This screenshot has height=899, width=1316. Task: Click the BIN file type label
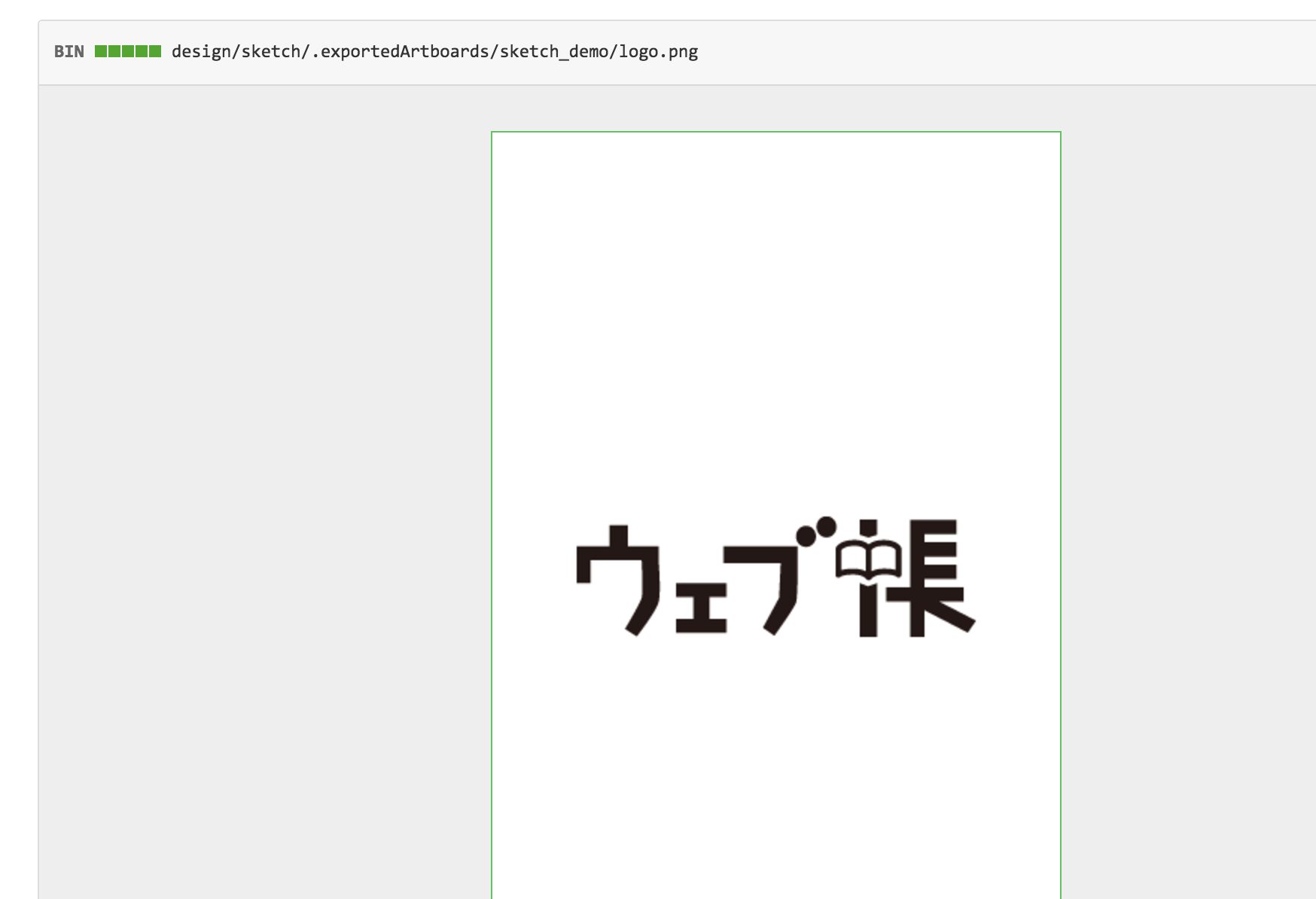pyautogui.click(x=69, y=52)
